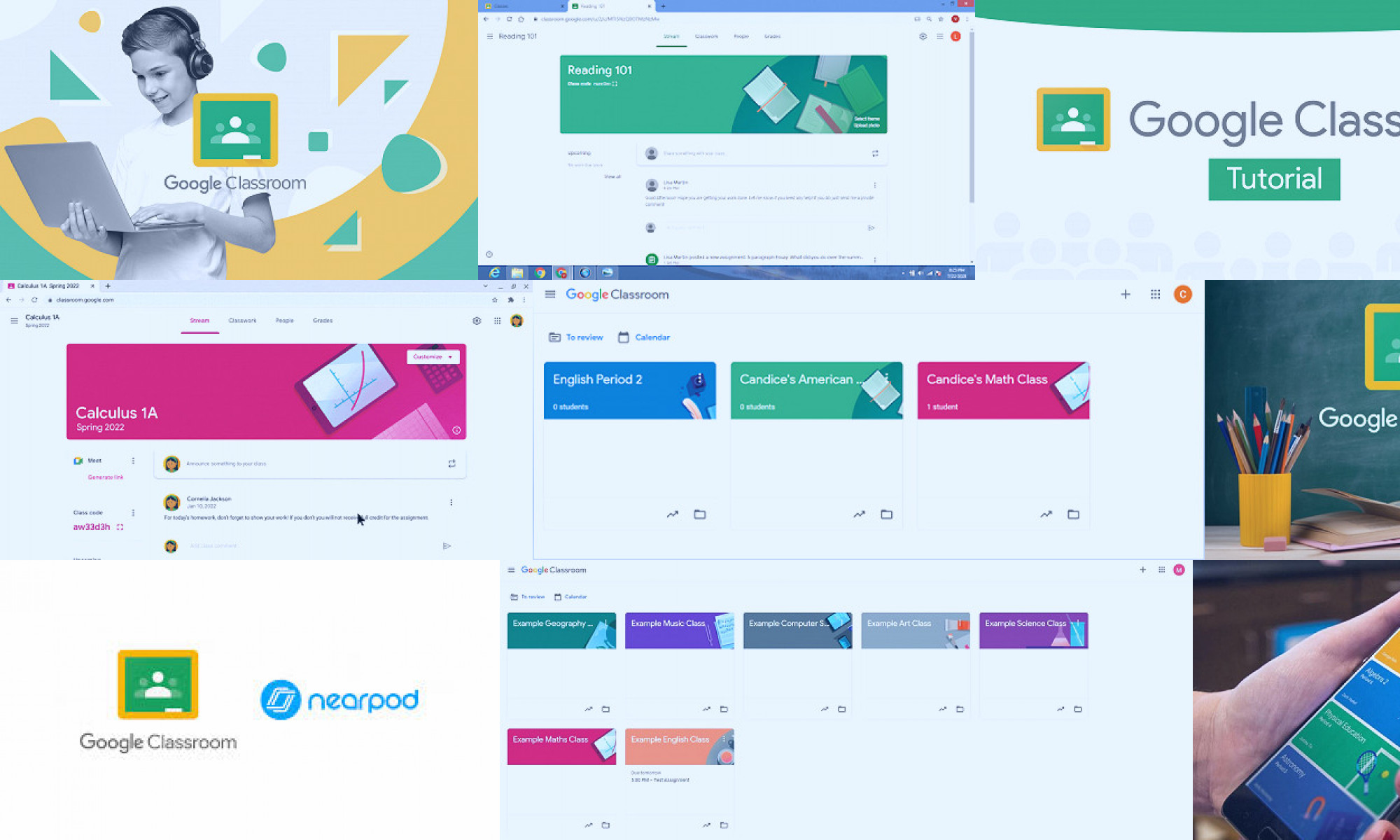Select the Calendar icon in Google Classroom

(x=624, y=337)
